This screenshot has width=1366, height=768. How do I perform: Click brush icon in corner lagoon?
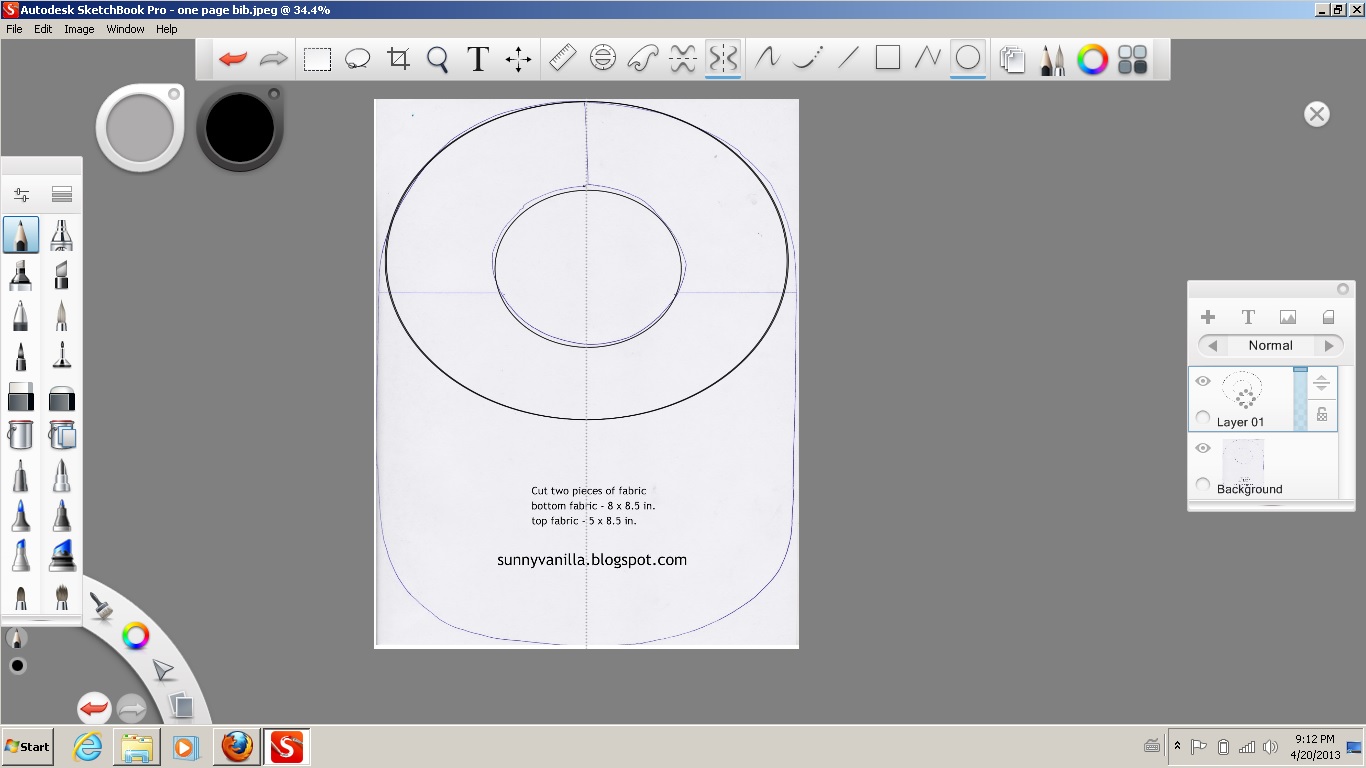100,604
